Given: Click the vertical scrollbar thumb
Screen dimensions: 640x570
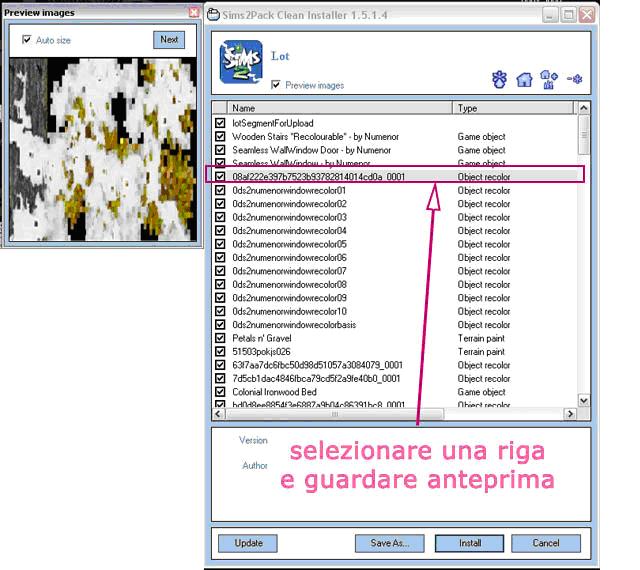Looking at the screenshot, I should click(x=584, y=135).
